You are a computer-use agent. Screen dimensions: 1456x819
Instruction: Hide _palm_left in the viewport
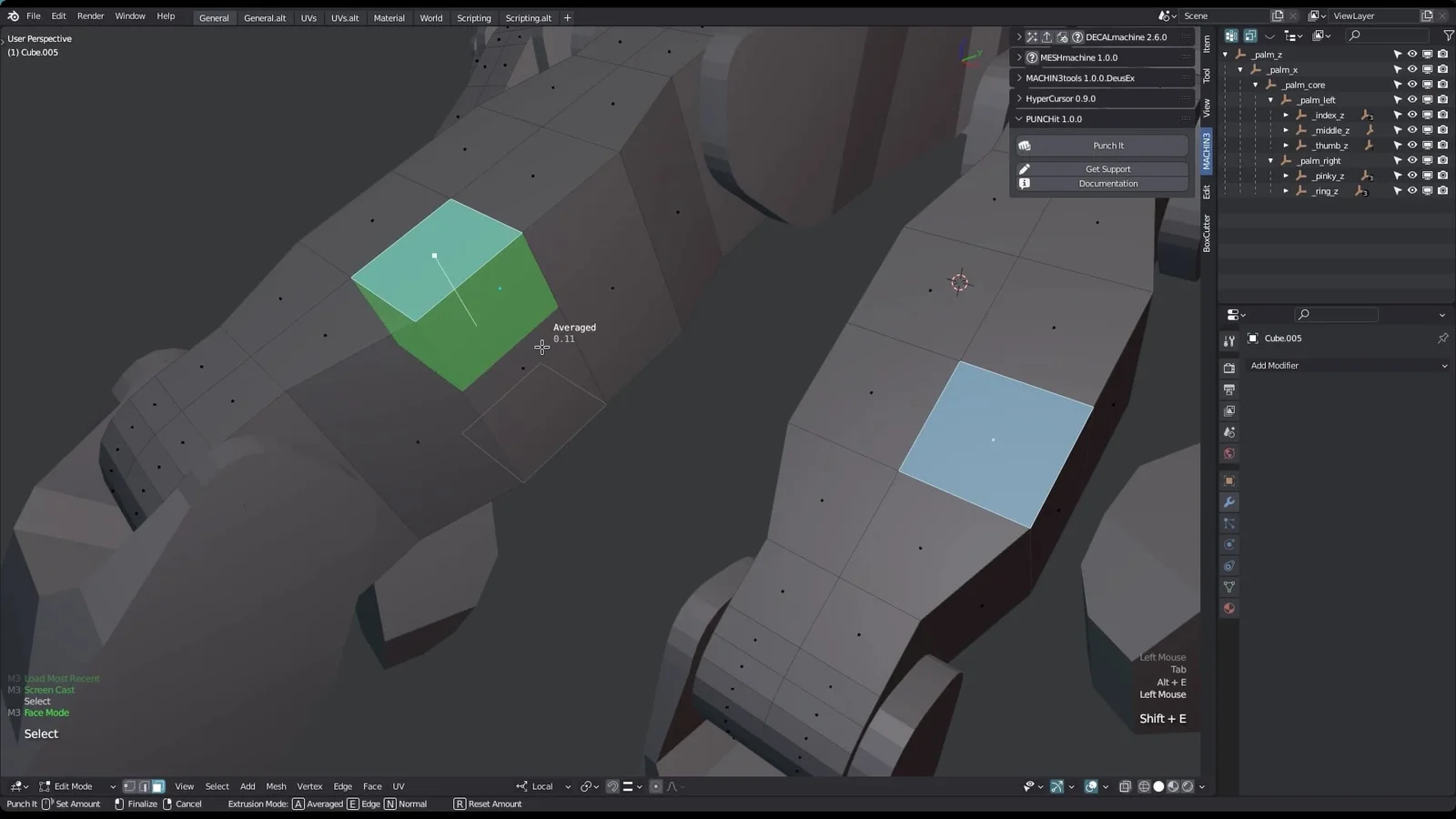point(1412,99)
